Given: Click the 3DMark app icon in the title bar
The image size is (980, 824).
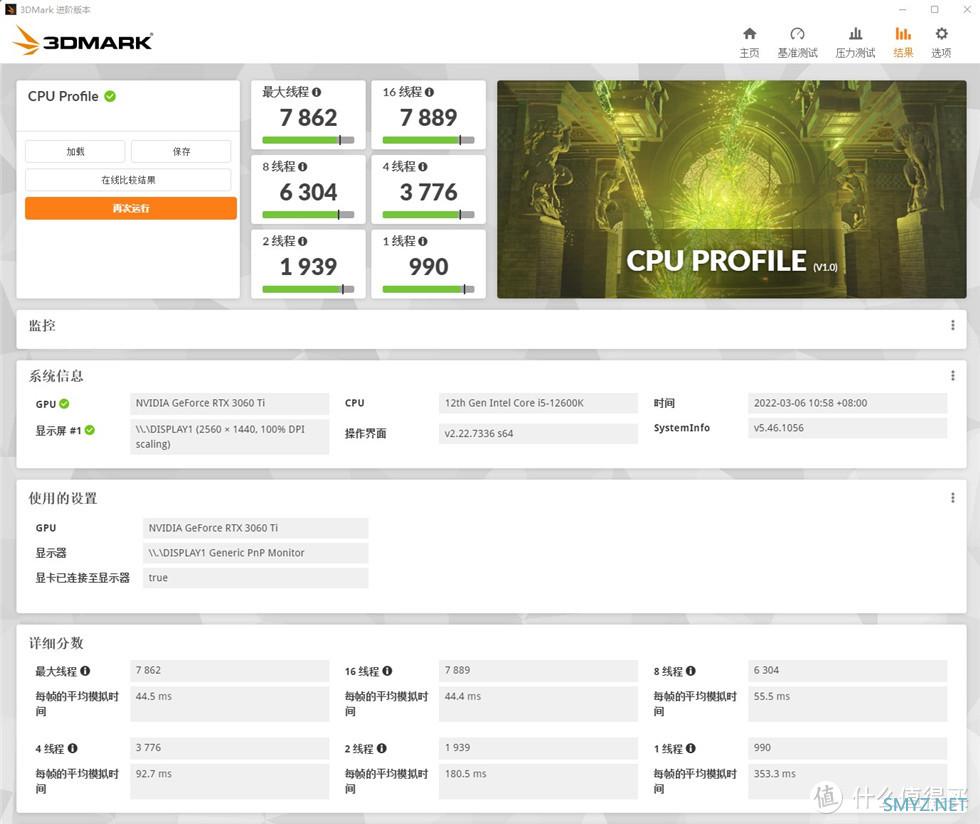Looking at the screenshot, I should click(10, 9).
